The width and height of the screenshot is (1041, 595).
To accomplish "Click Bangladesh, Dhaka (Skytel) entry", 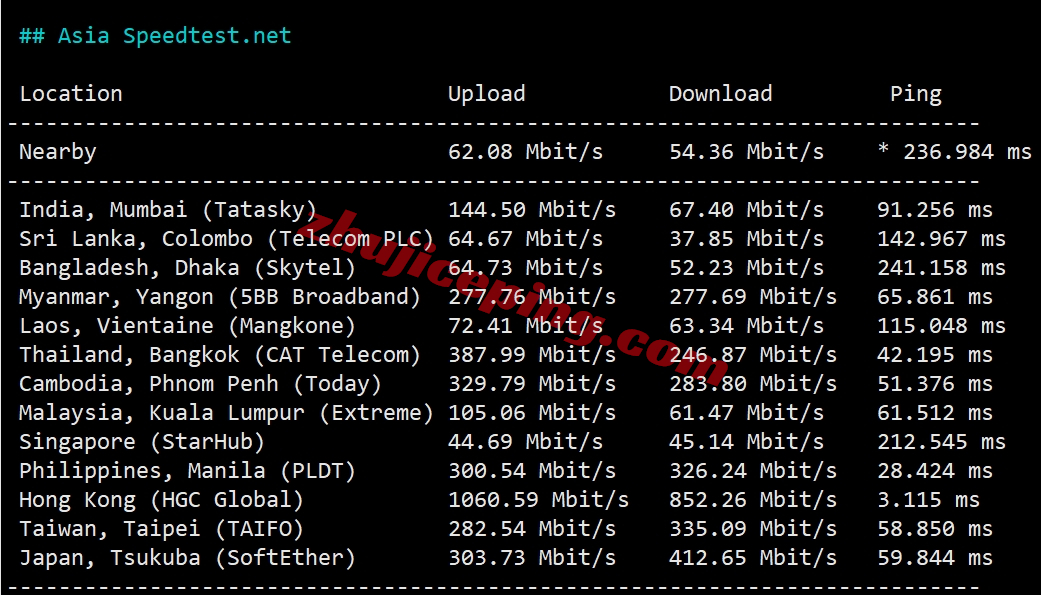I will coord(187,268).
